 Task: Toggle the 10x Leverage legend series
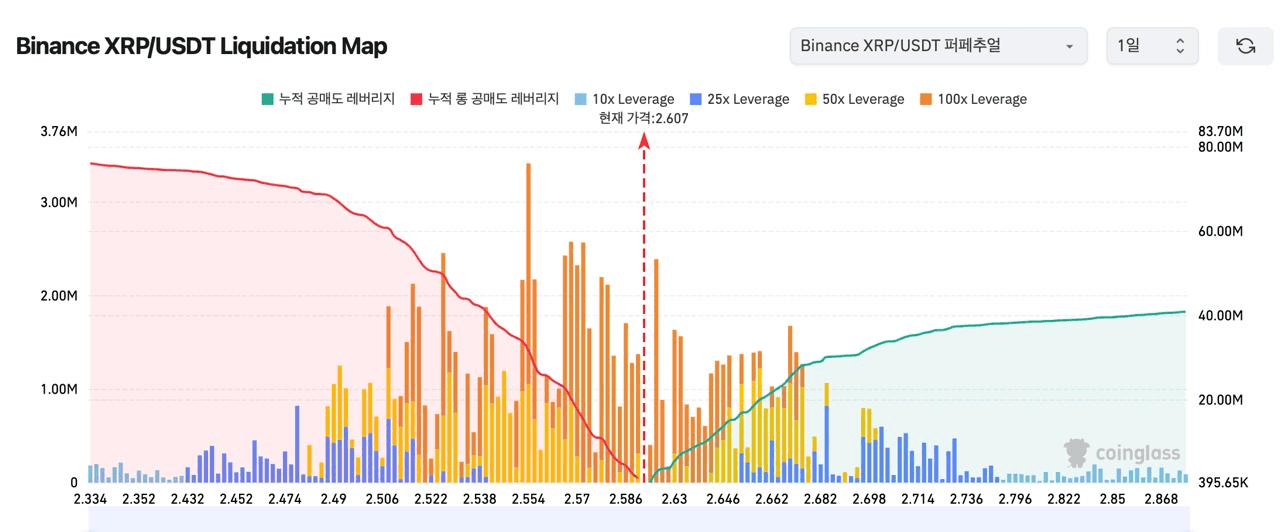tap(624, 99)
